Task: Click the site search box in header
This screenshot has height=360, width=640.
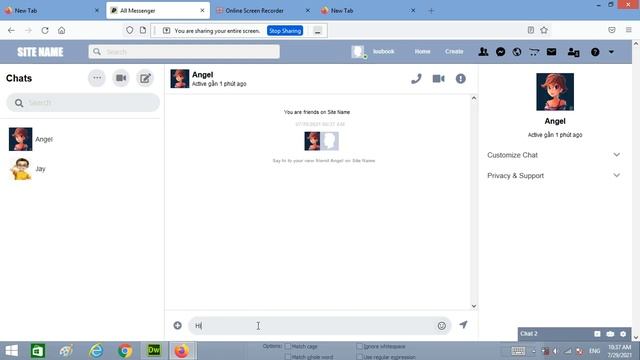Action: pyautogui.click(x=184, y=52)
